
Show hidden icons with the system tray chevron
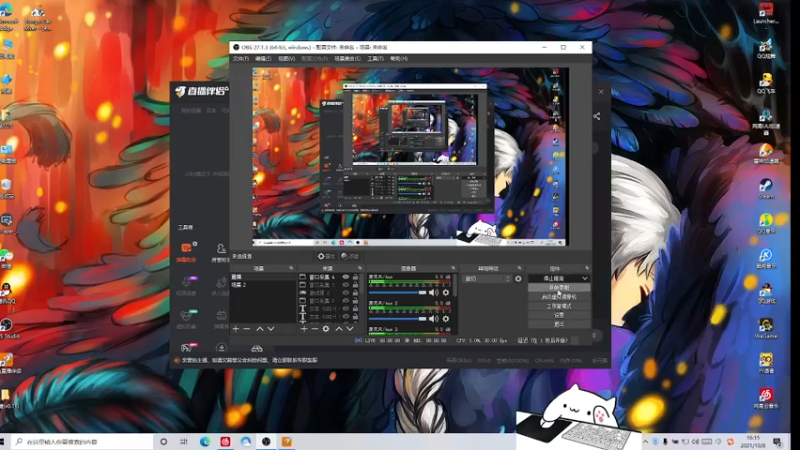pyautogui.click(x=645, y=441)
